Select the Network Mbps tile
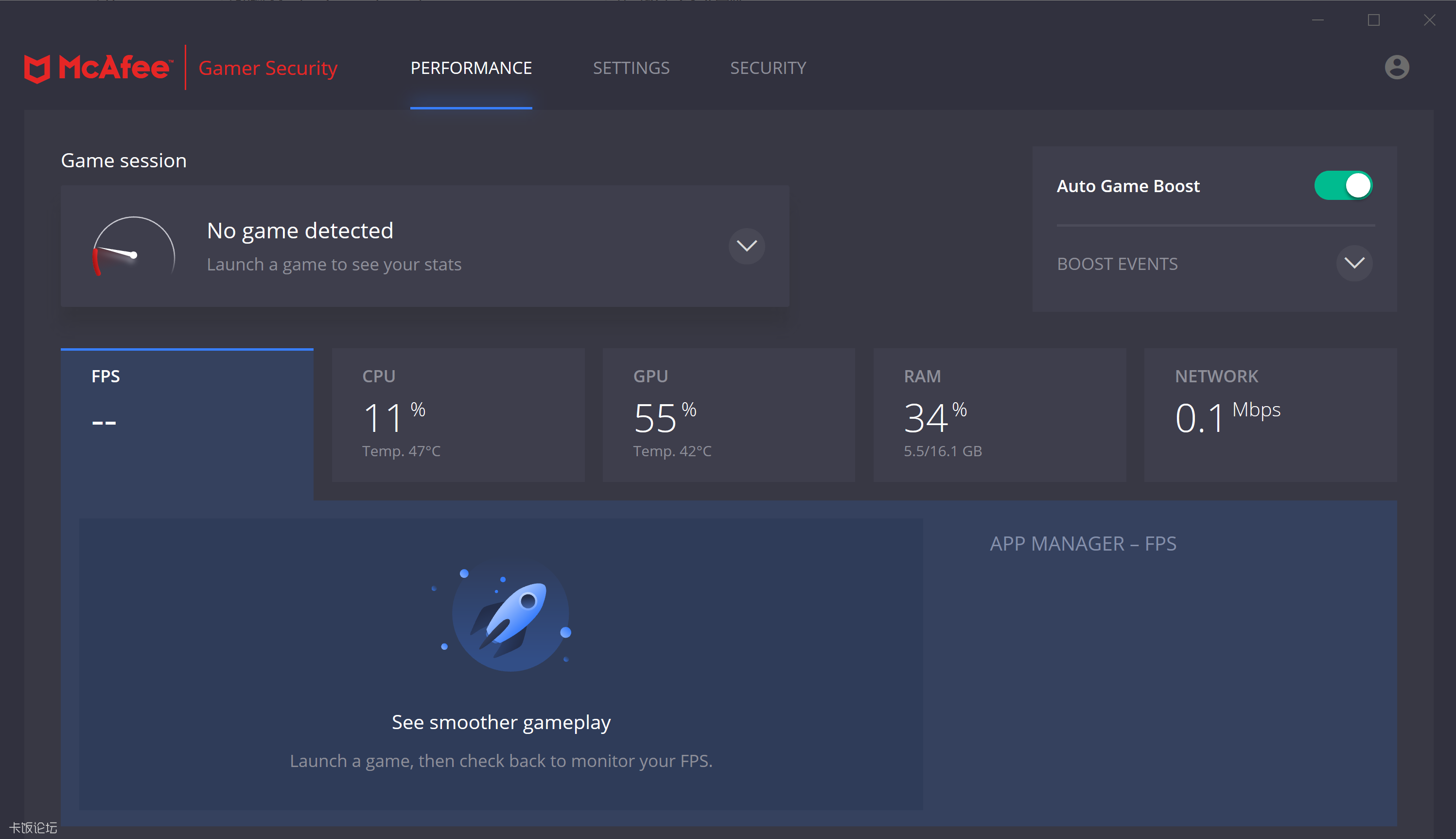Screen dimensions: 1456x839 1270,415
